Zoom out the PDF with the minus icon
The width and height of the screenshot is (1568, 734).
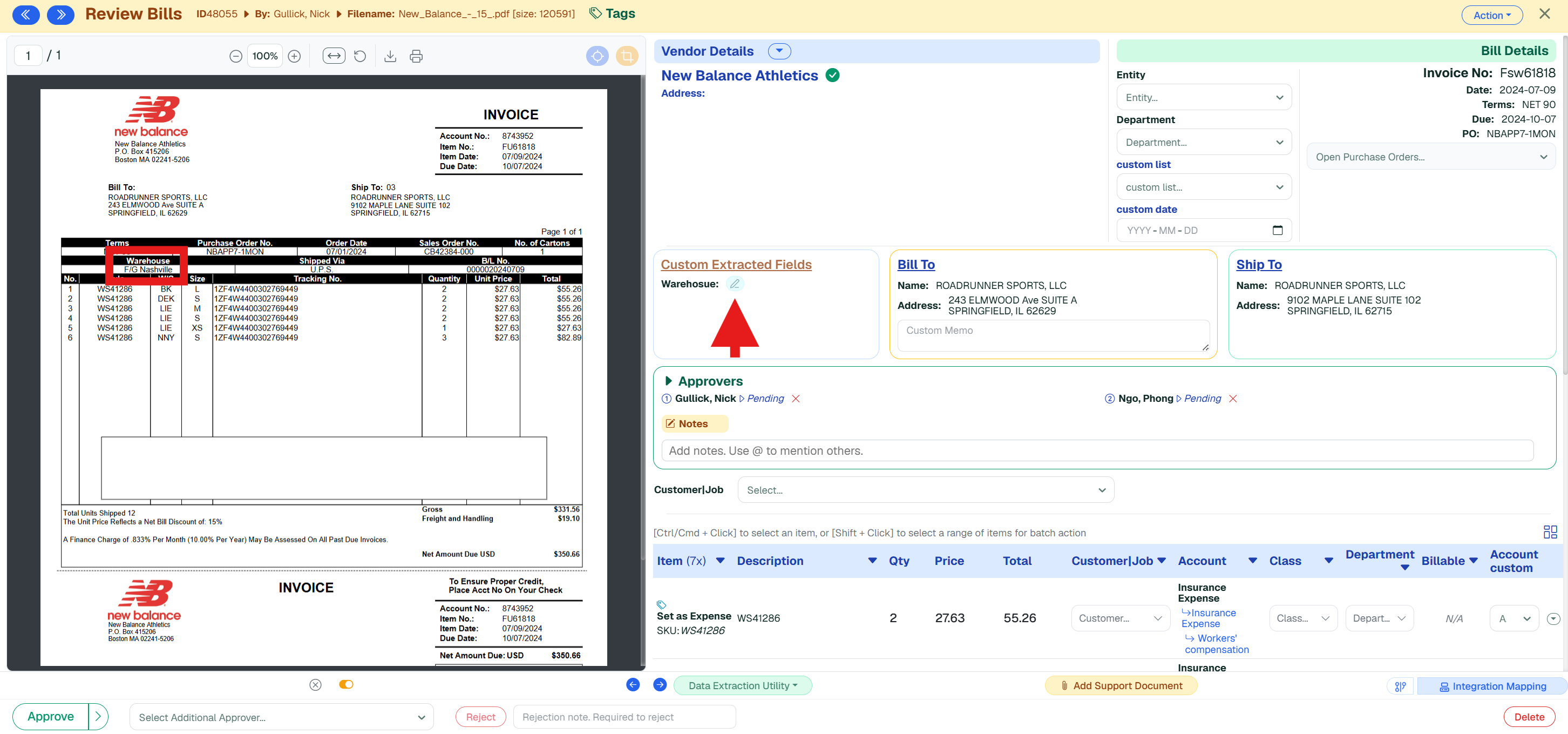pyautogui.click(x=235, y=56)
